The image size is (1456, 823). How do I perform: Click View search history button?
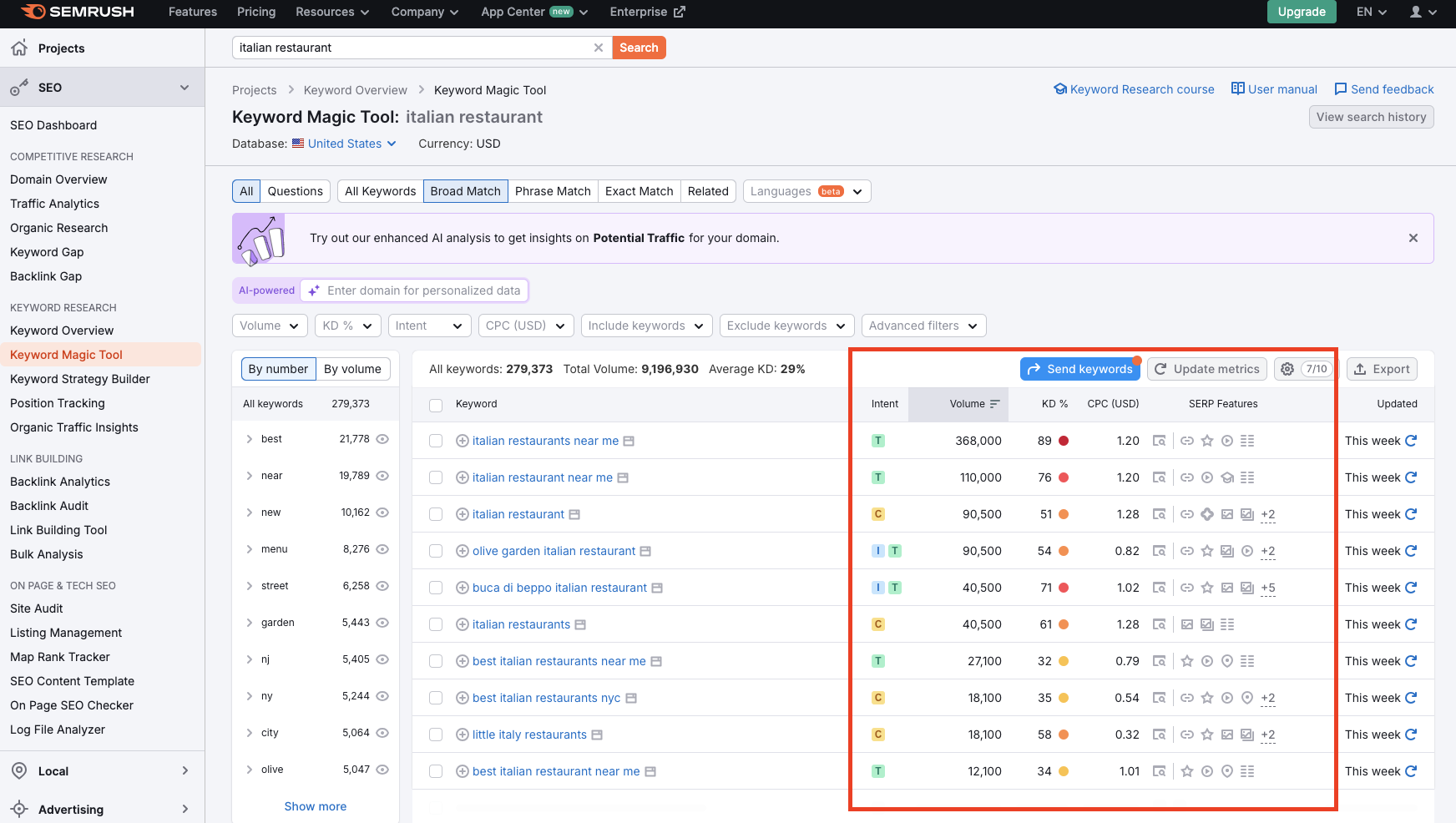[1372, 117]
